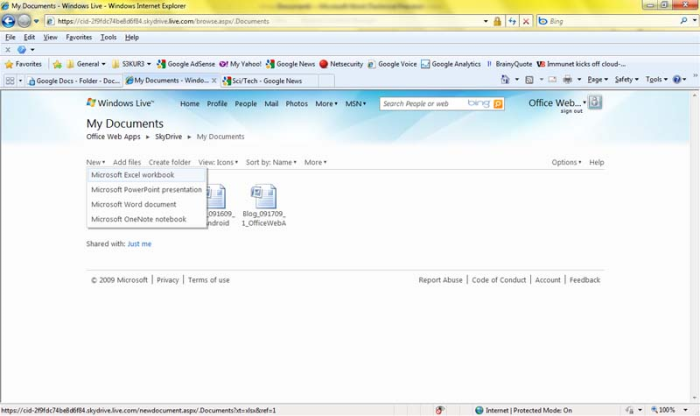Go back with the browser Back arrow
The image size is (700, 416).
click(8, 21)
